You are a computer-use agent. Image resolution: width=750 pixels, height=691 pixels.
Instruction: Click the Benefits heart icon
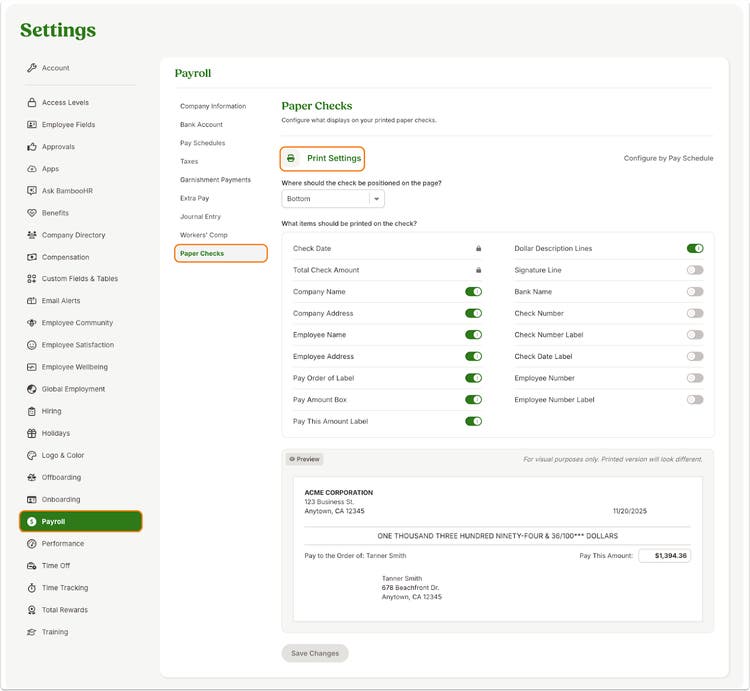click(32, 213)
